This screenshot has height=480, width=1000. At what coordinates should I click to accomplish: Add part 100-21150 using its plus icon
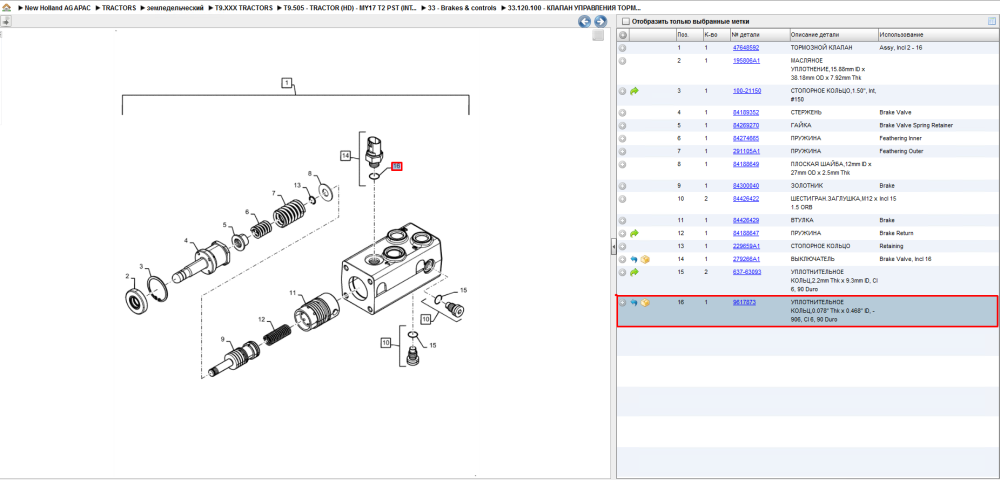(622, 91)
